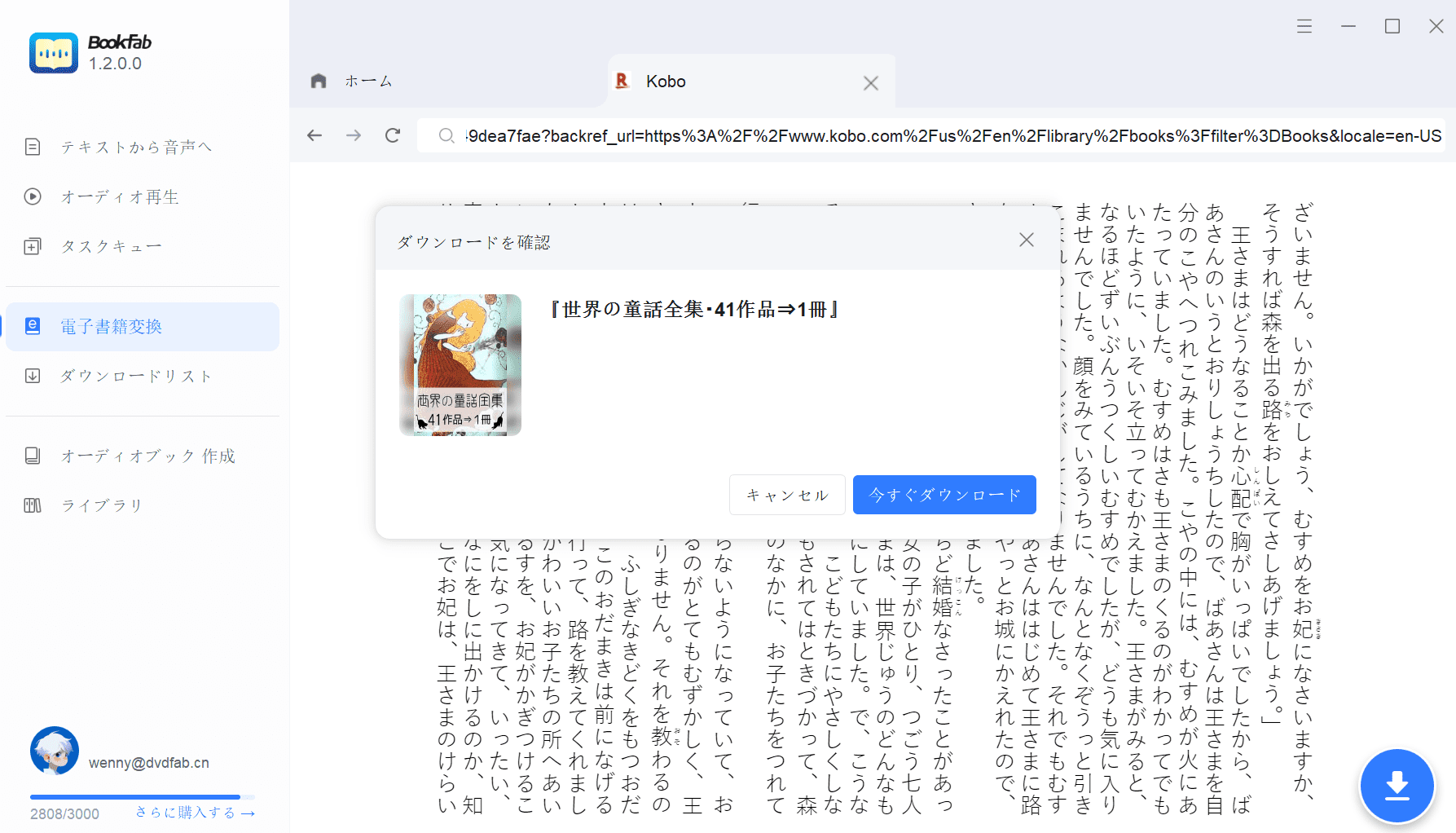Image resolution: width=1456 pixels, height=833 pixels.
Task: Go back with browser back arrow
Action: pyautogui.click(x=315, y=135)
